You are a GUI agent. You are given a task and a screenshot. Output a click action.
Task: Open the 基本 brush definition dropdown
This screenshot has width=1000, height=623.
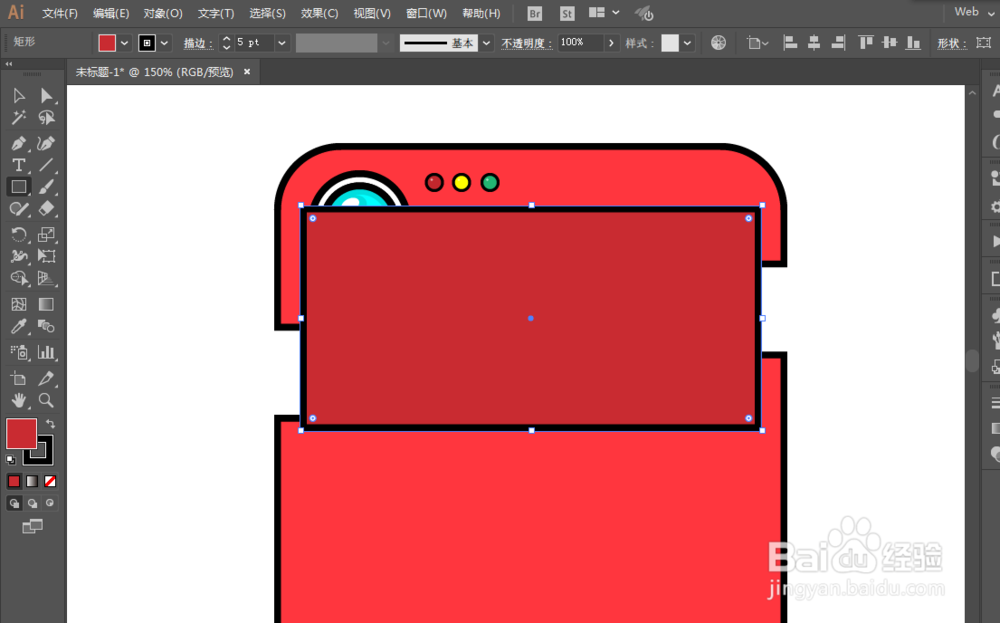click(487, 43)
